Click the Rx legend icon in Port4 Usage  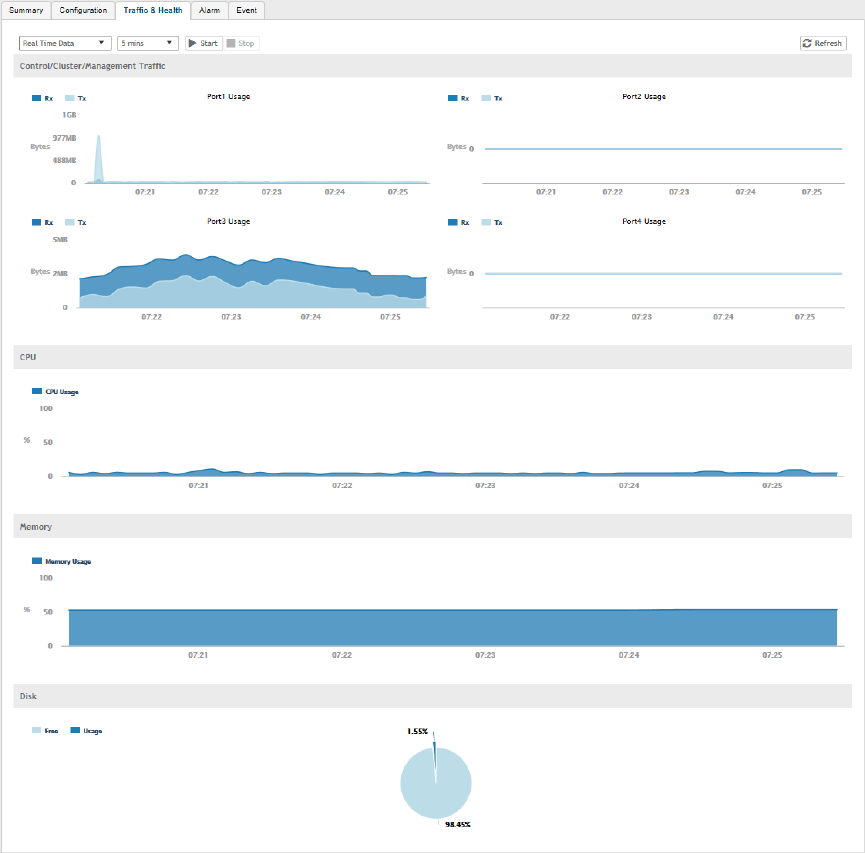point(453,222)
